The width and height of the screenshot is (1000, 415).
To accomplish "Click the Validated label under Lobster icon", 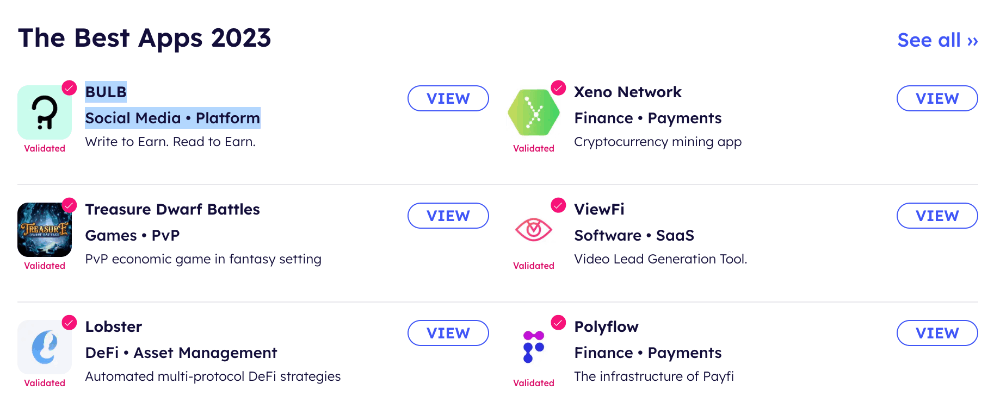I will pyautogui.click(x=45, y=383).
